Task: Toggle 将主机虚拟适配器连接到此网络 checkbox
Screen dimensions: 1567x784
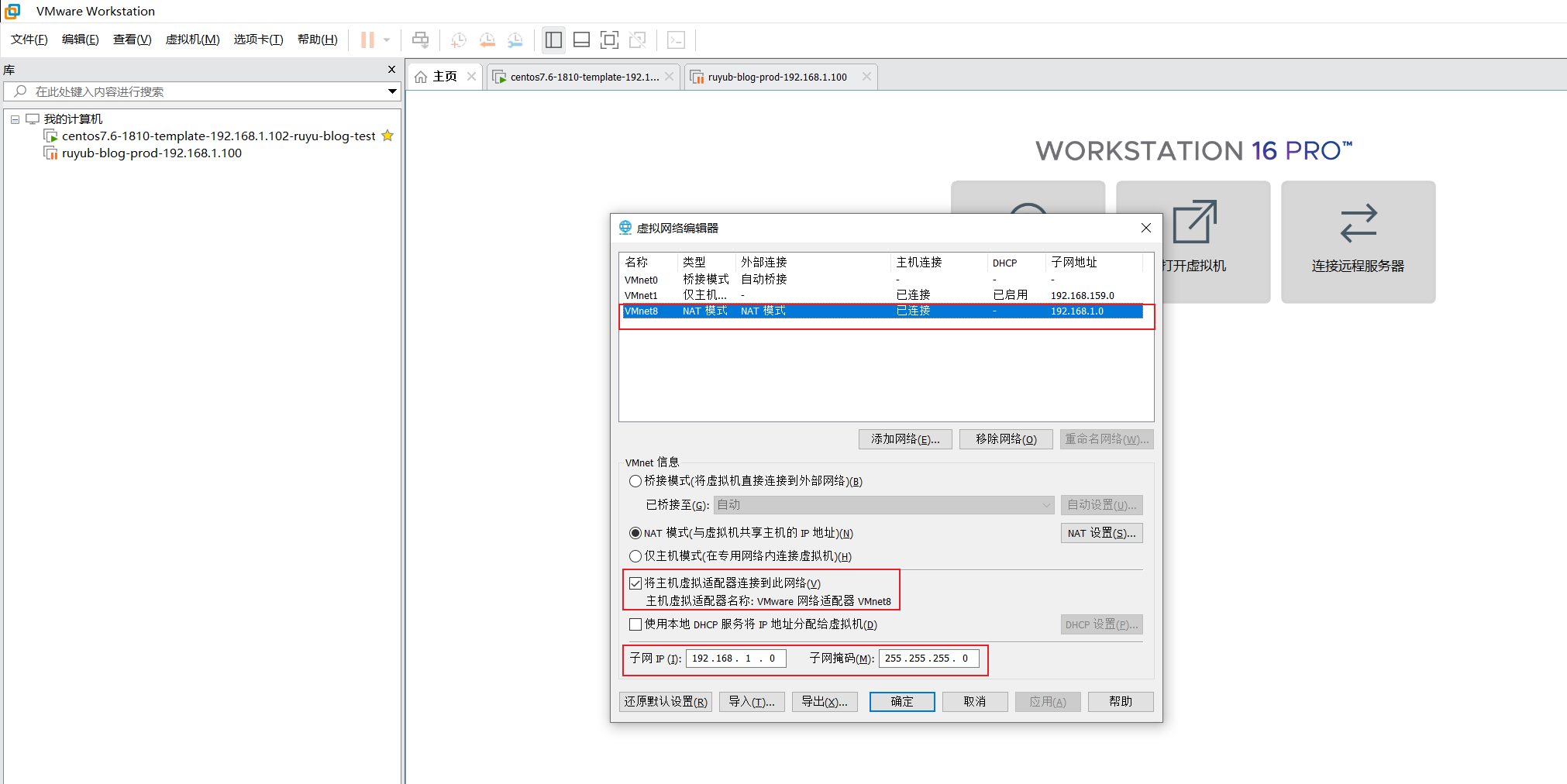Action: tap(635, 583)
